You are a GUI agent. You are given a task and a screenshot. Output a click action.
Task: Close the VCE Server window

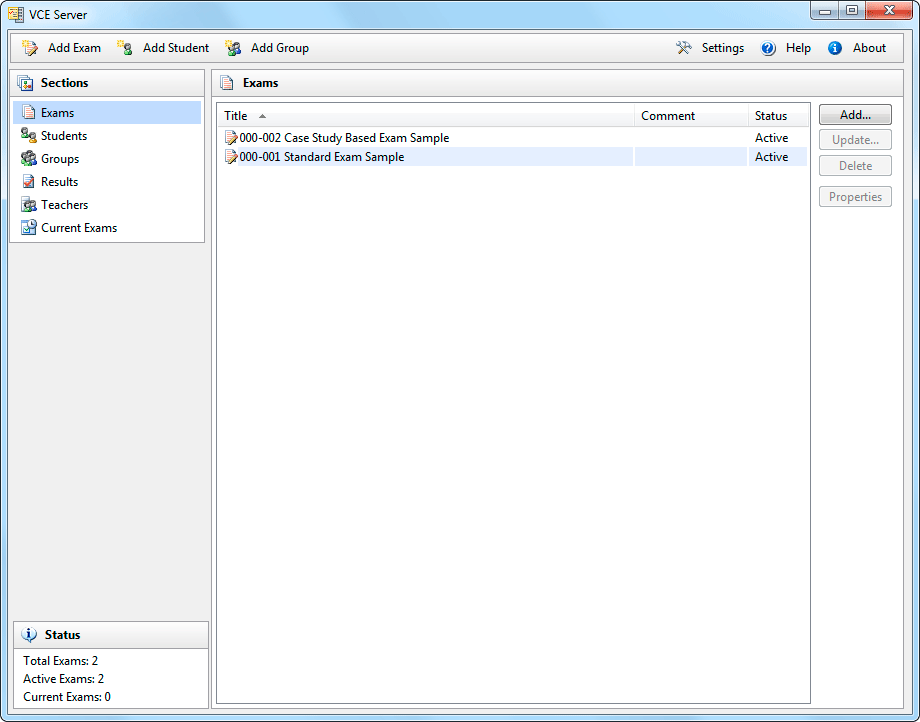pyautogui.click(x=889, y=11)
